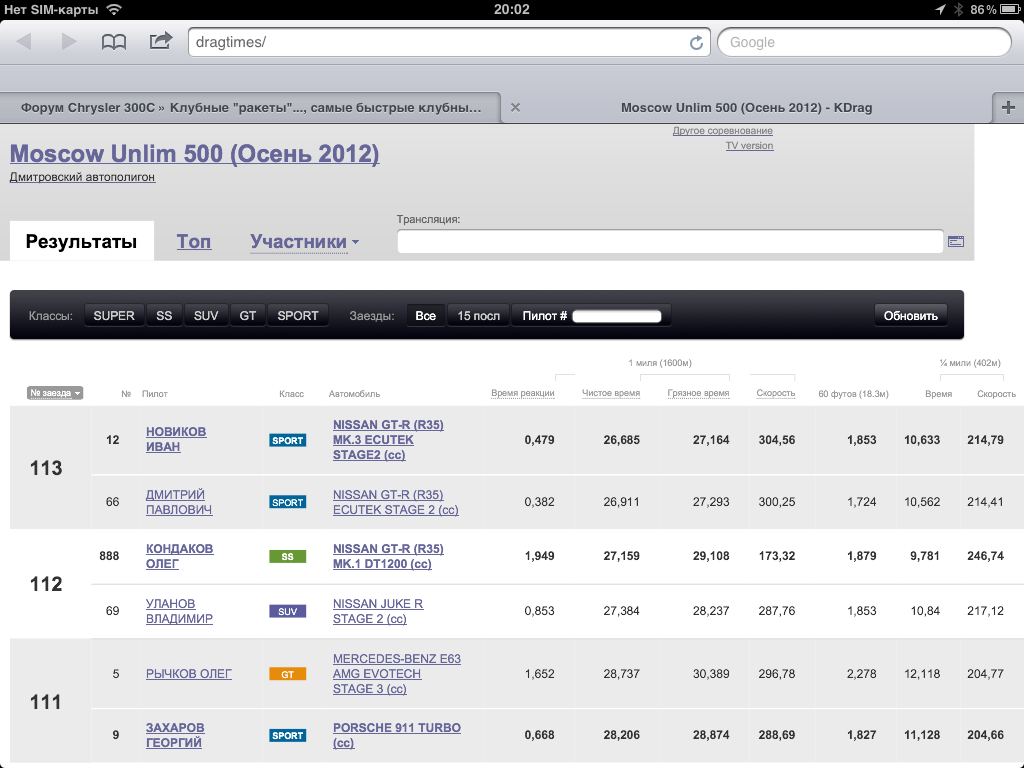
Task: Open Nissan GT-R Ecutek Stage 2 link
Action: pos(396,502)
